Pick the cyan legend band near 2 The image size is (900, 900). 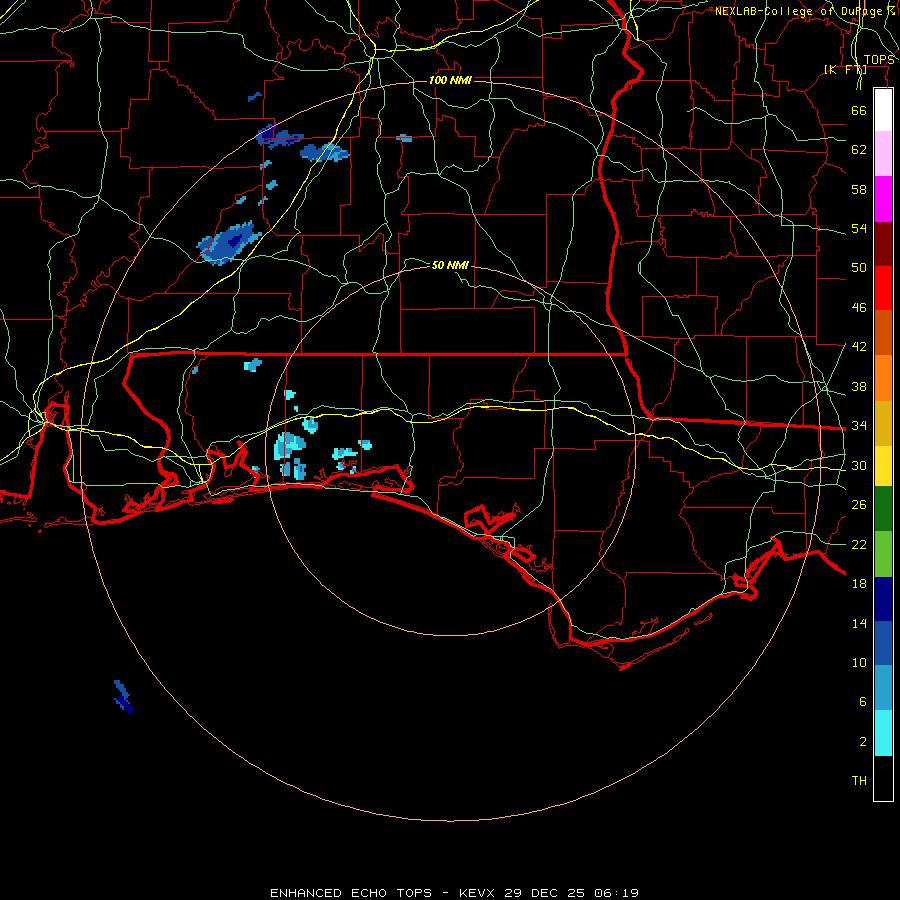coord(883,733)
